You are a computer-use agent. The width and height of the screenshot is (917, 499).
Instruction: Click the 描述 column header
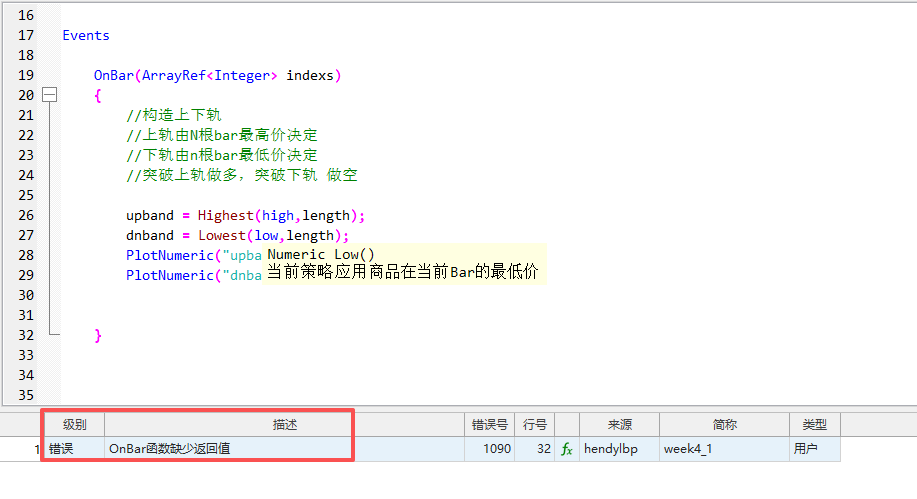285,425
